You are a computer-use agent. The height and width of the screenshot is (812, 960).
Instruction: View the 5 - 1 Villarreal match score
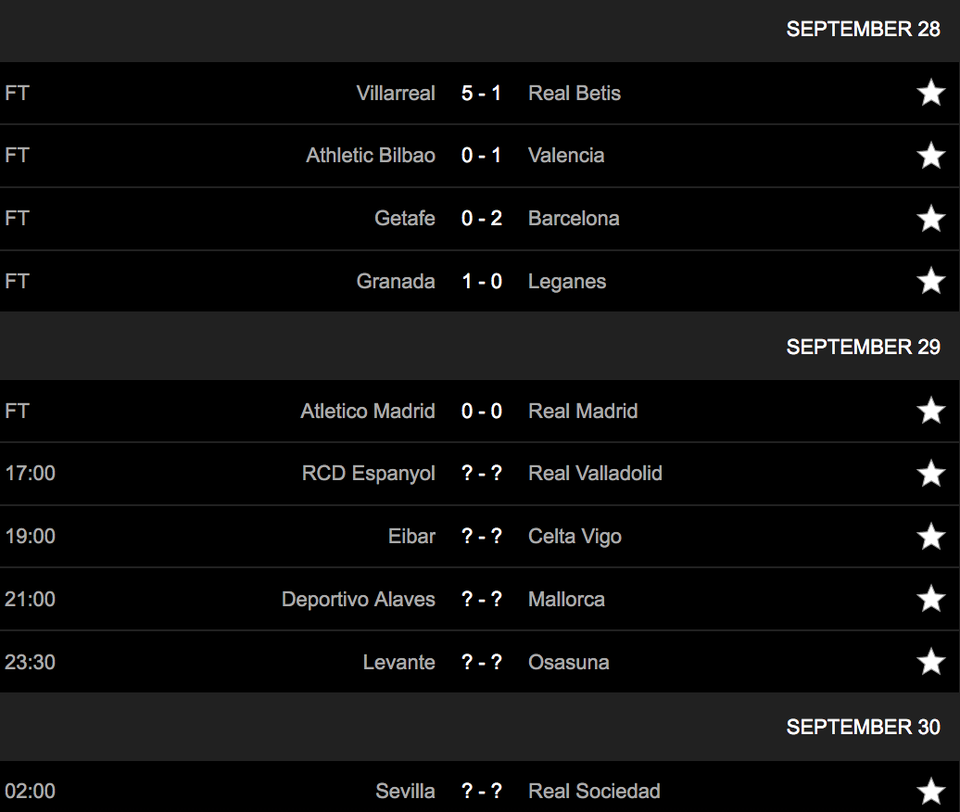click(481, 93)
